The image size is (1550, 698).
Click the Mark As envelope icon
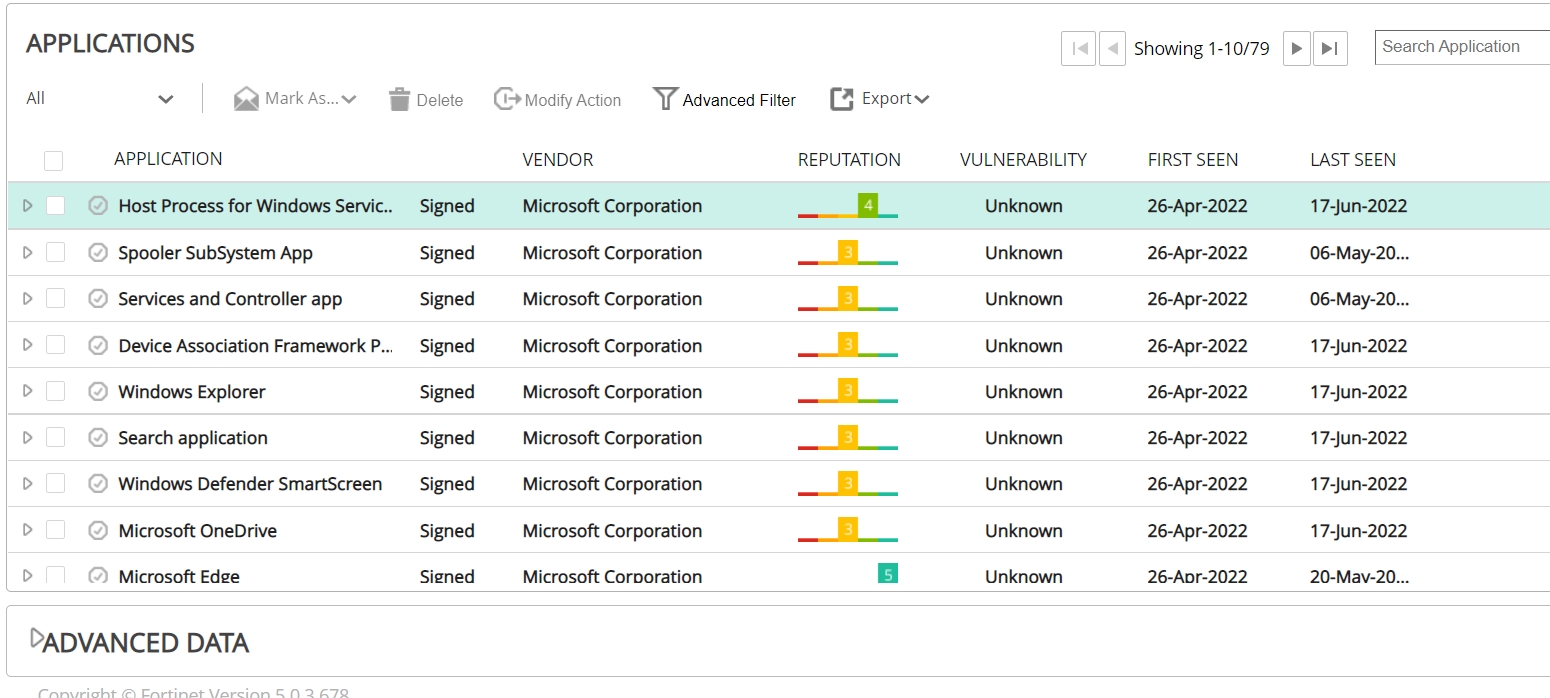[246, 99]
